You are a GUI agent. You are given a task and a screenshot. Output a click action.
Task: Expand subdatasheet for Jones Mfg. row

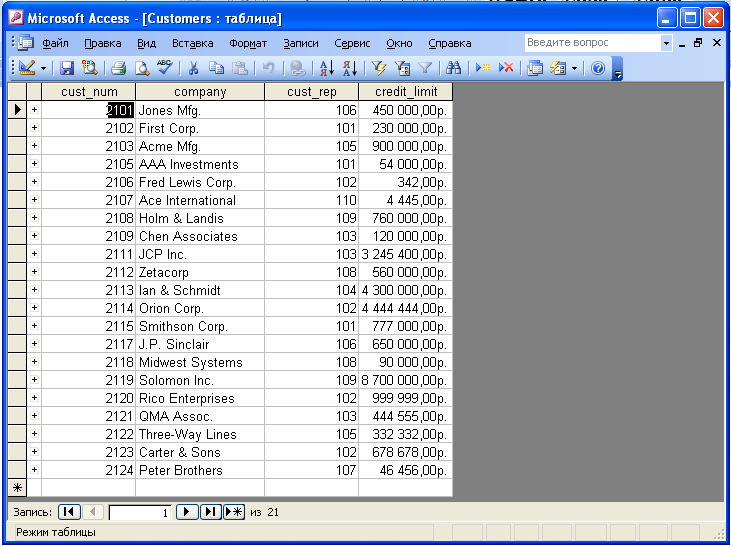[x=34, y=110]
